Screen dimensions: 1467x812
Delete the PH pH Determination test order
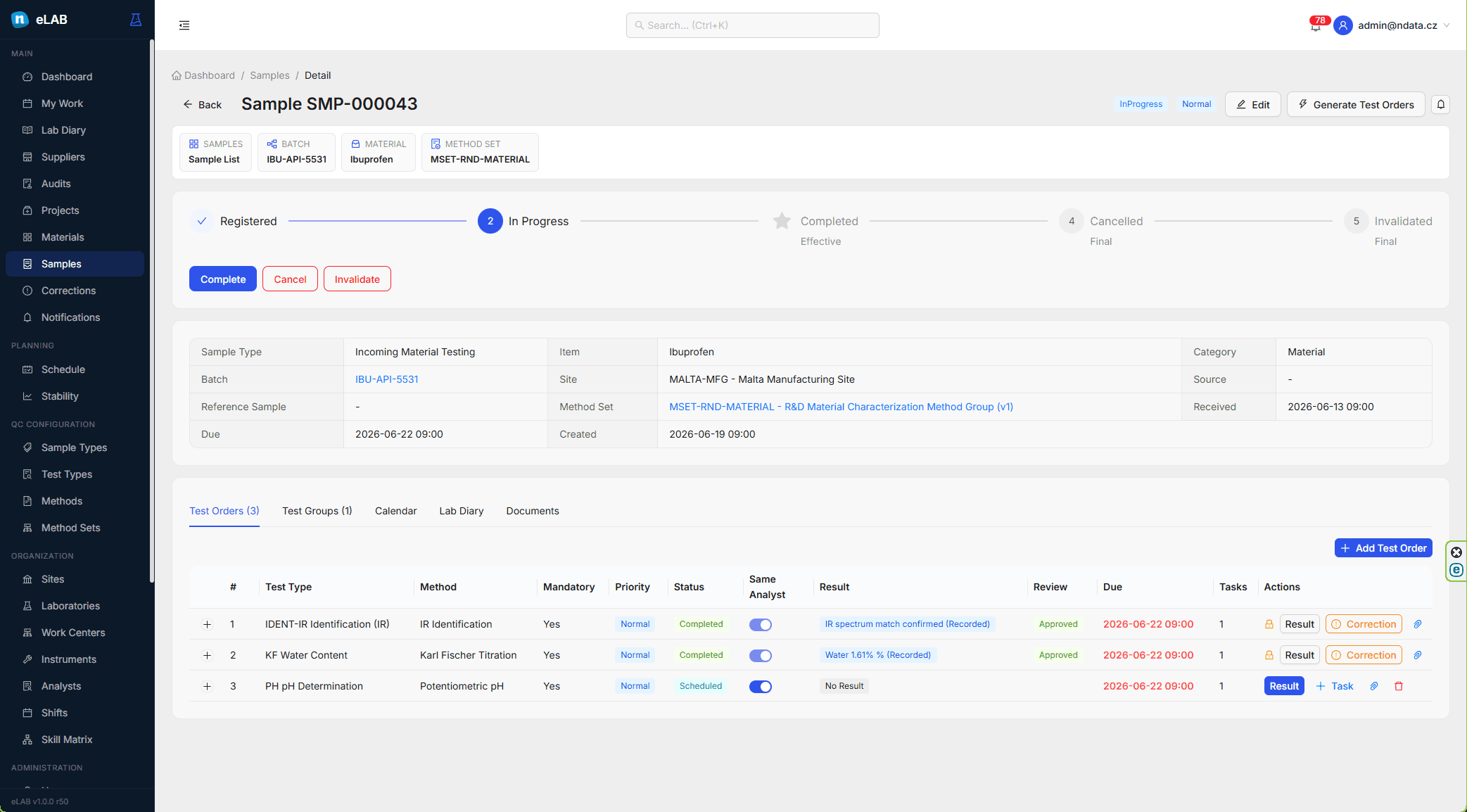point(1399,686)
